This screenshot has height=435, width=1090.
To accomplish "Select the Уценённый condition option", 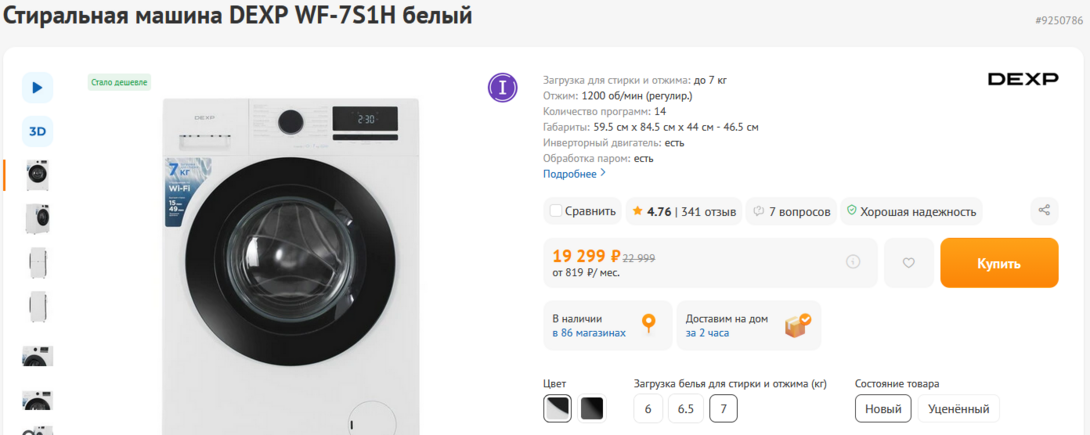I will 958,408.
